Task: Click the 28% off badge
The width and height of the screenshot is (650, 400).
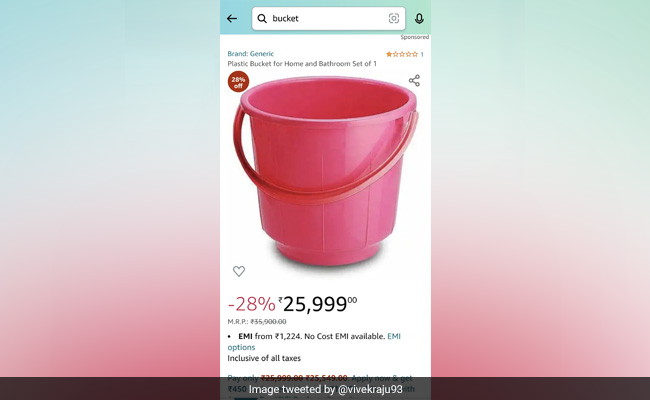Action: [x=238, y=82]
